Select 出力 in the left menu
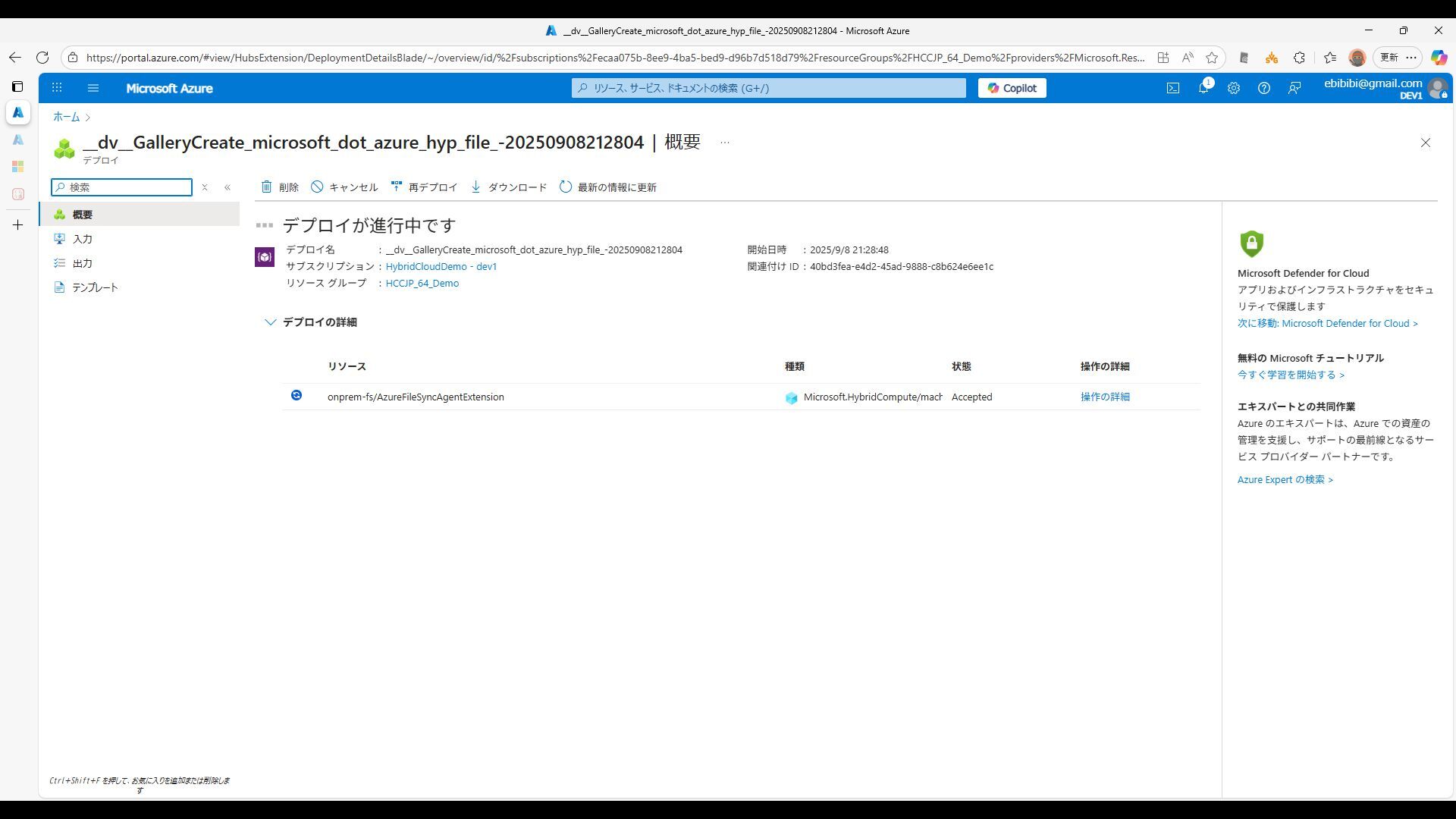Viewport: 1456px width, 819px height. [x=140, y=263]
